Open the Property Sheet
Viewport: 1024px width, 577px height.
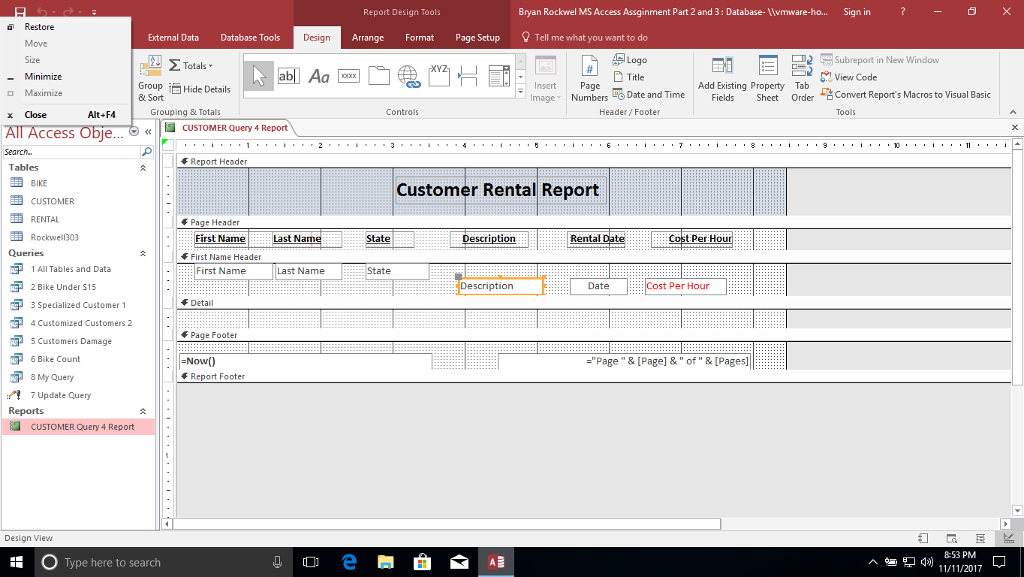pyautogui.click(x=767, y=78)
